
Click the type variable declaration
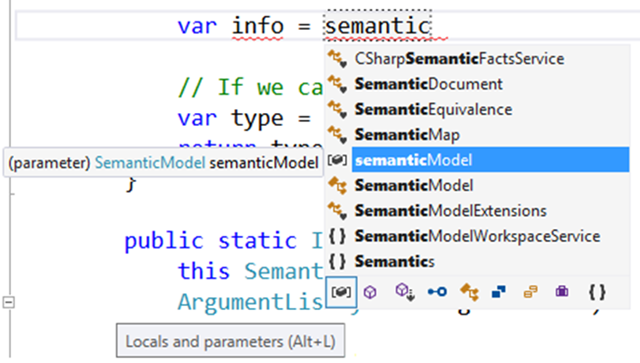257,118
